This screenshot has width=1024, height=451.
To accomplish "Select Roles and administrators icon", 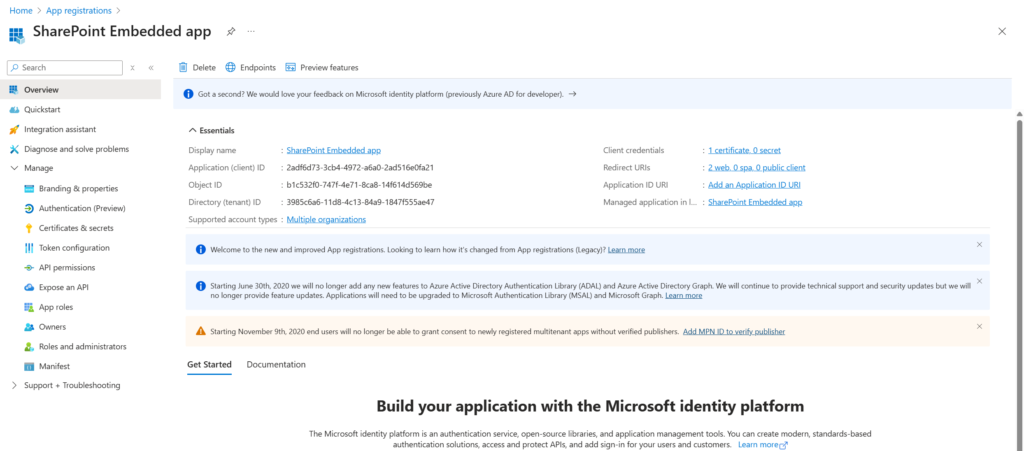I will coord(29,347).
